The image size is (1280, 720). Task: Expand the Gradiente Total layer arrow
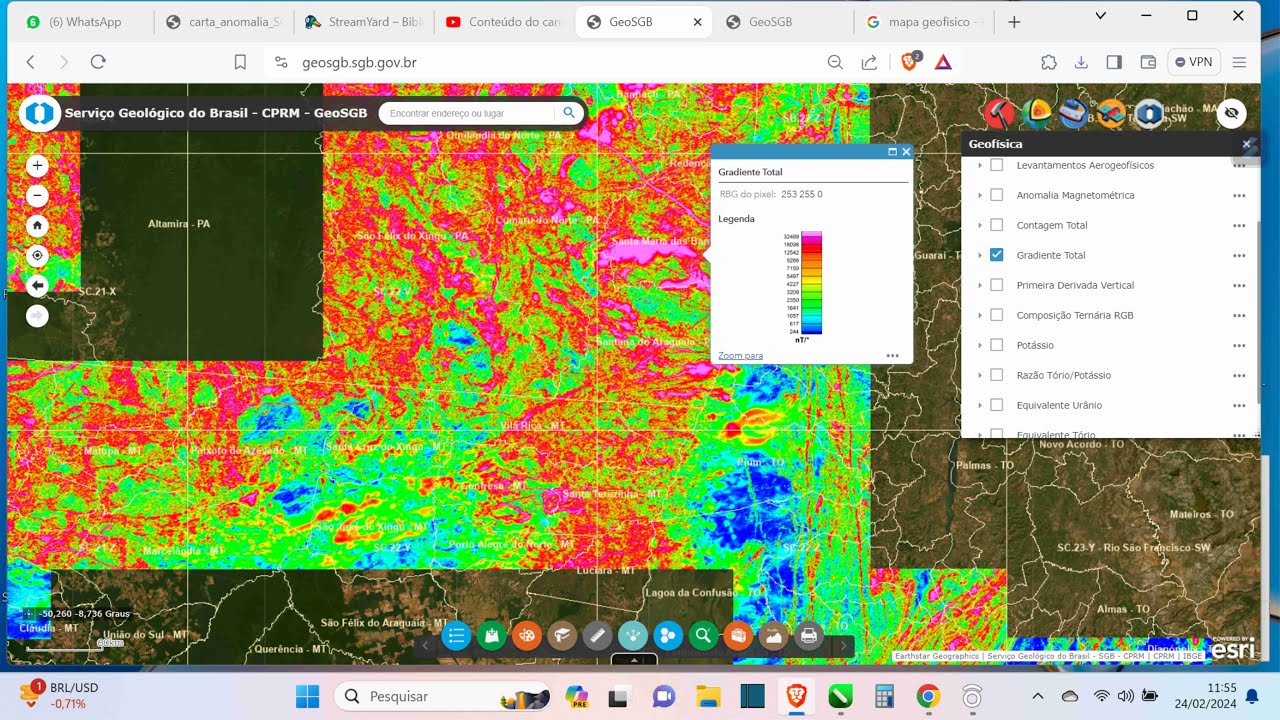click(980, 255)
